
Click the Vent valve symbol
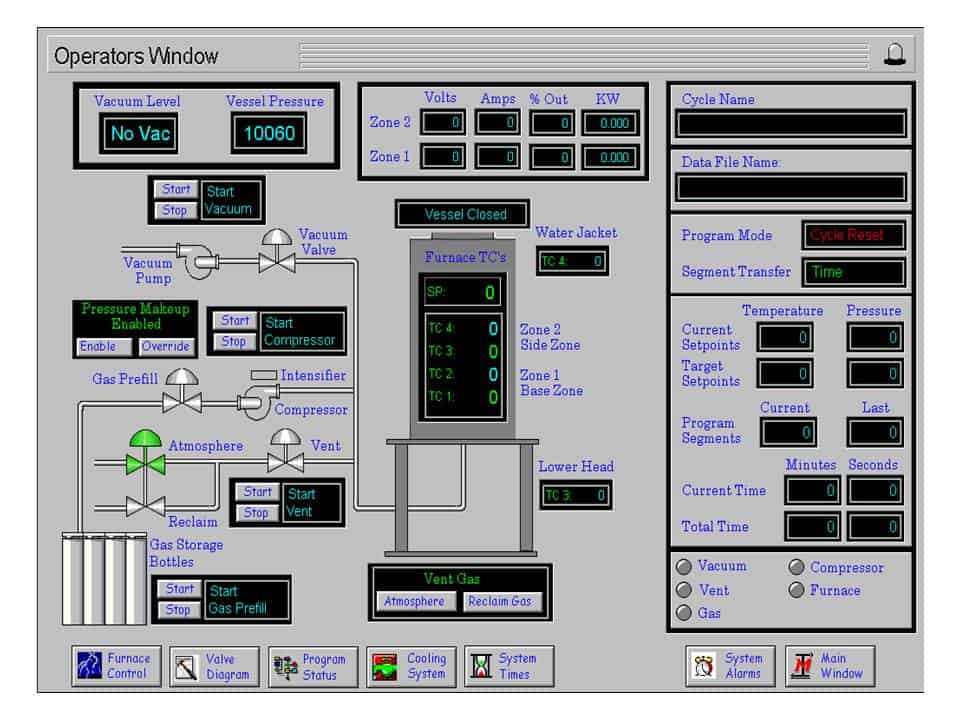pyautogui.click(x=286, y=454)
